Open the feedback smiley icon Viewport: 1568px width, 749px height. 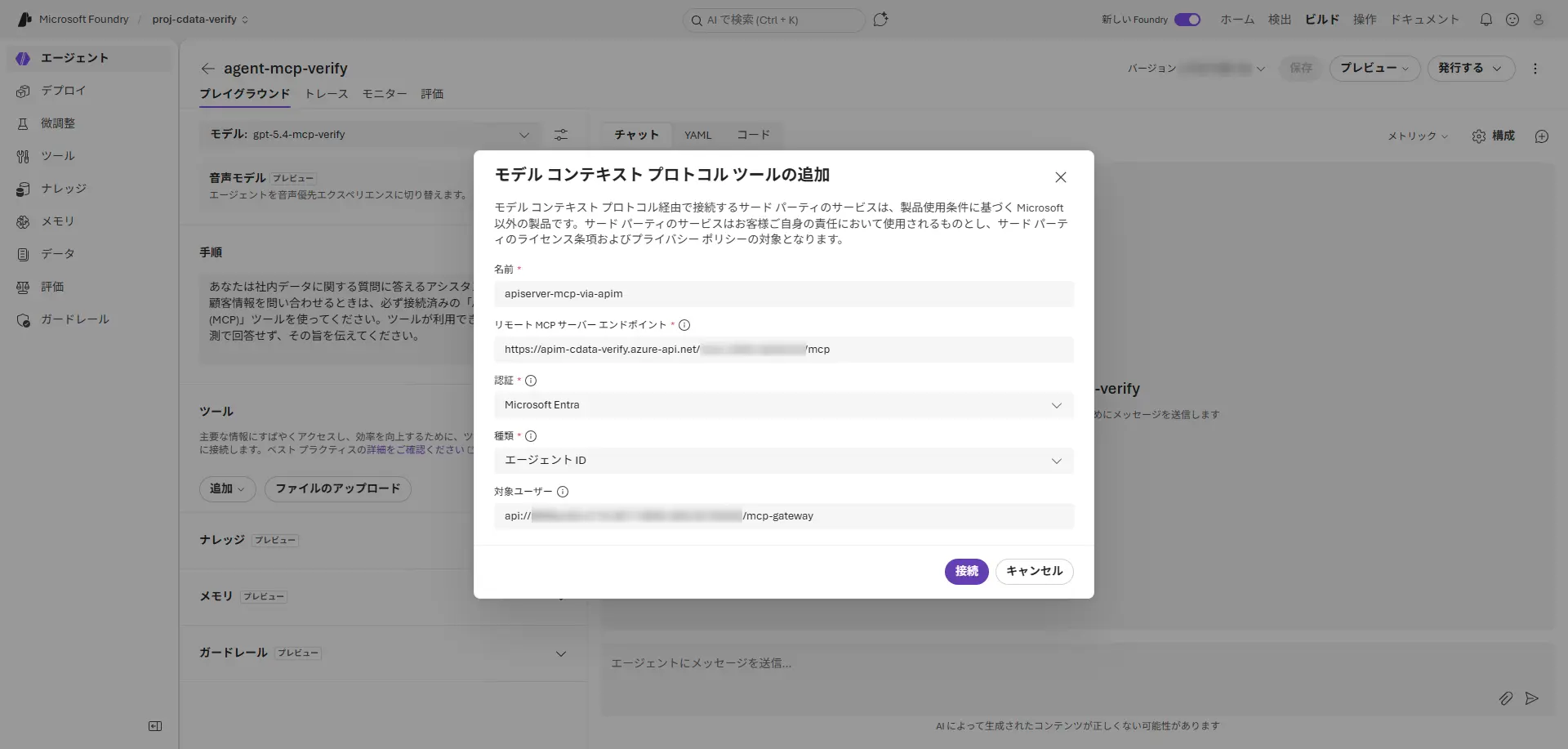pyautogui.click(x=1512, y=20)
